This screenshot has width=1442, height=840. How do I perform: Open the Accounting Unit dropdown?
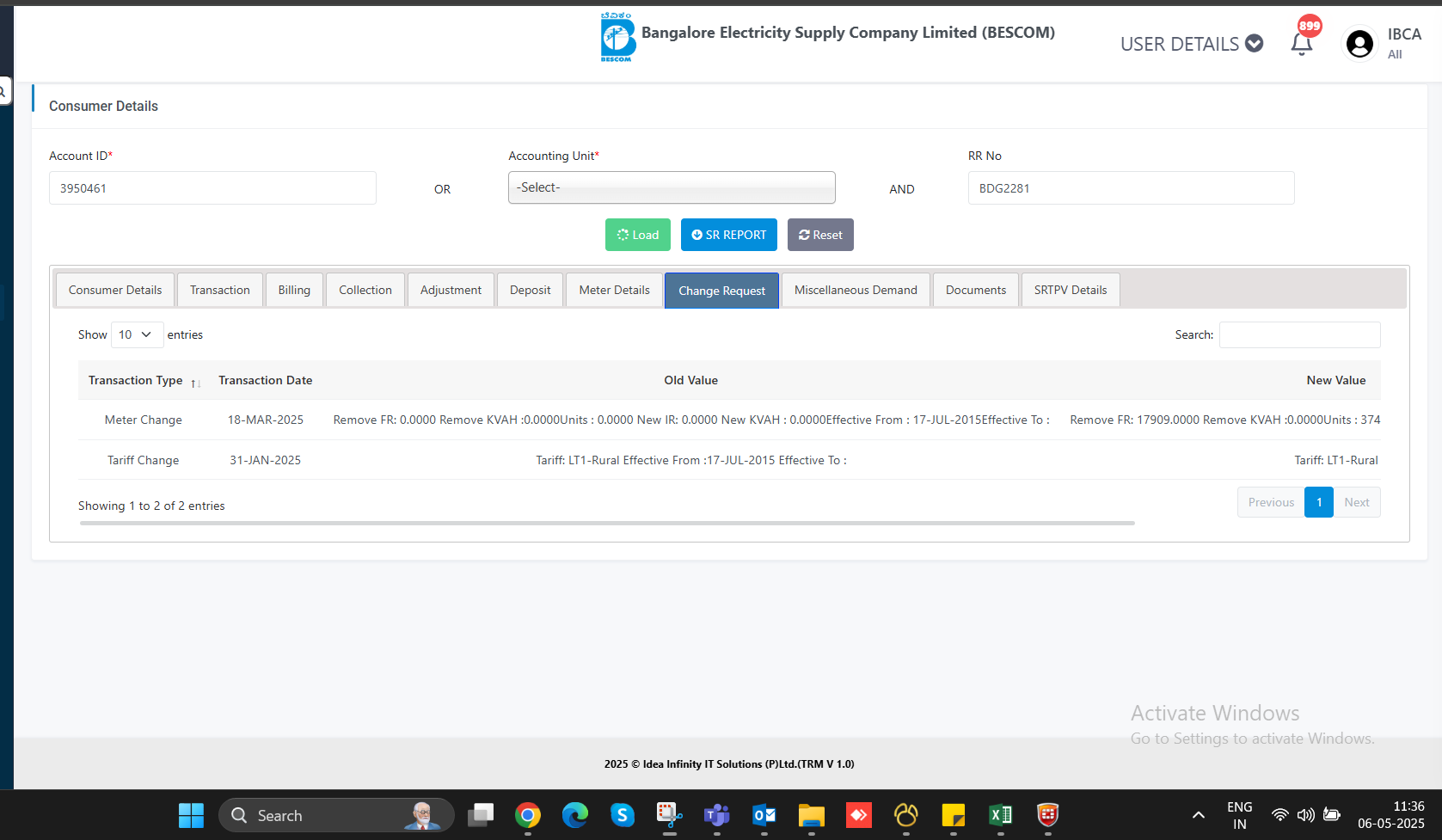tap(672, 187)
